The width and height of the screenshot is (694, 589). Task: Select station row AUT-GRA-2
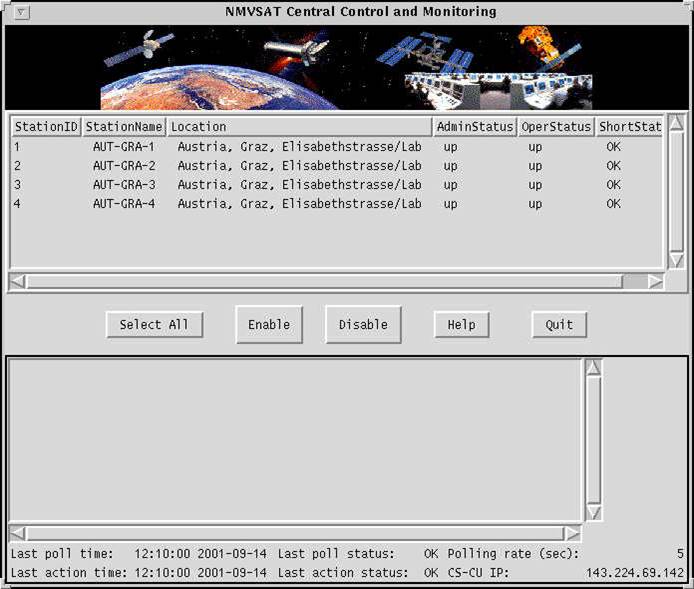coord(336,166)
